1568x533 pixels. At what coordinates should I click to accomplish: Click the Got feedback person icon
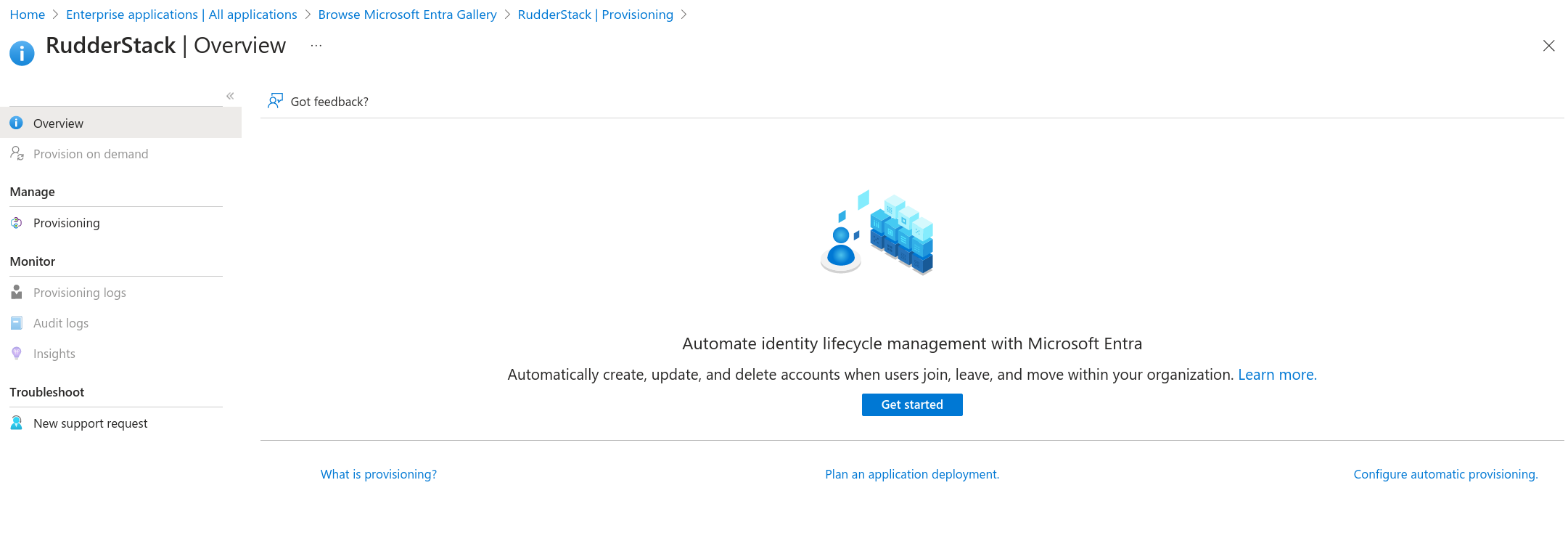click(x=275, y=101)
